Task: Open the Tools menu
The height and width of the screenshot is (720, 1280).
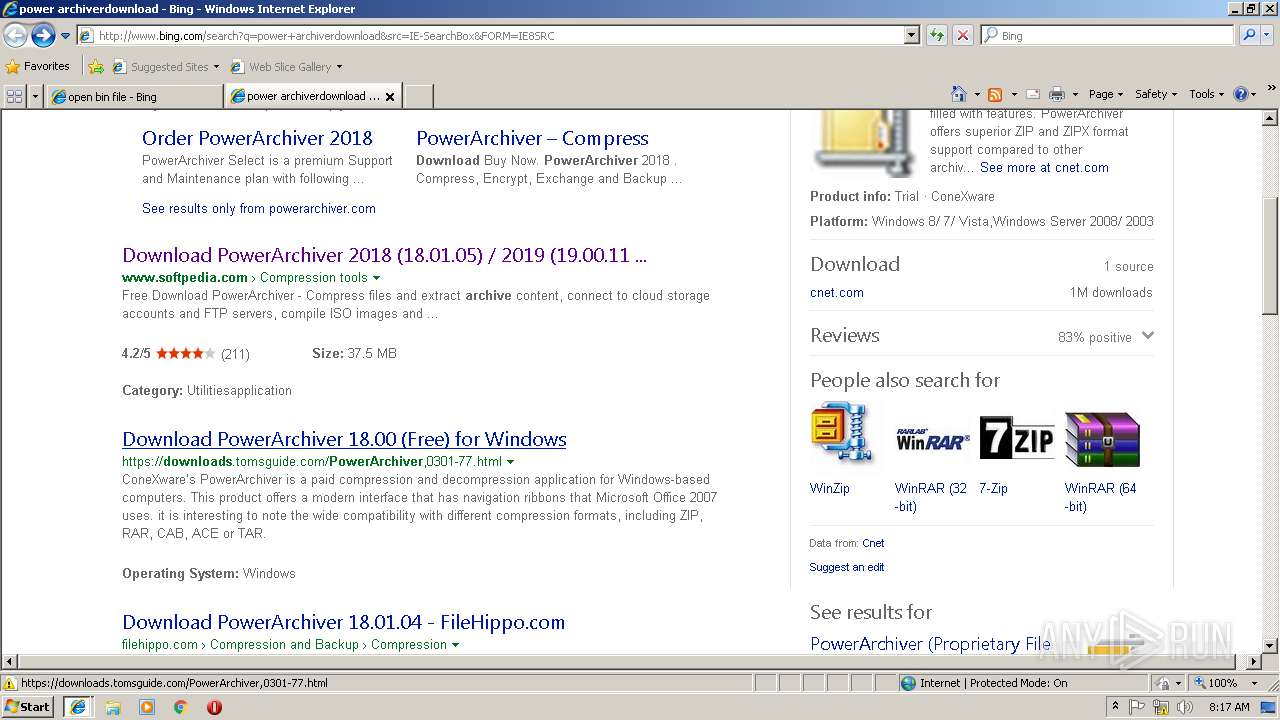Action: point(1206,94)
